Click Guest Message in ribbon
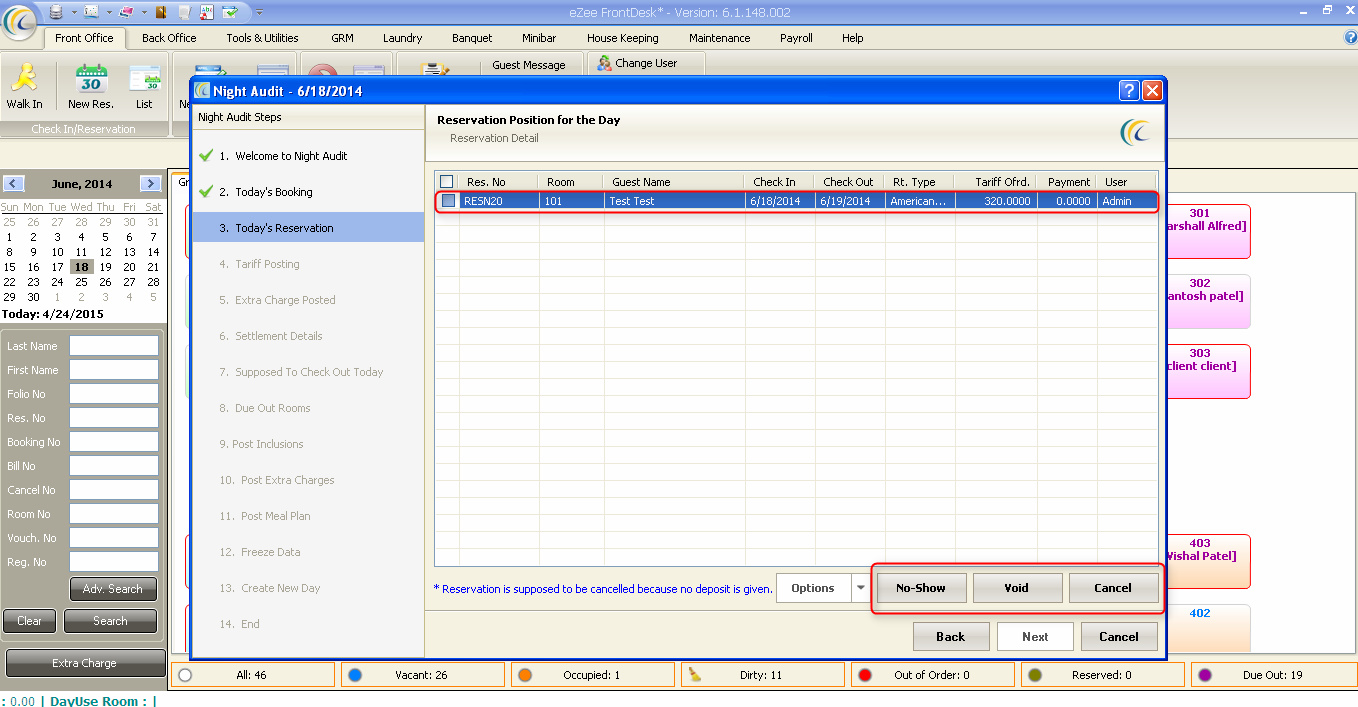1358x707 pixels. click(x=529, y=65)
